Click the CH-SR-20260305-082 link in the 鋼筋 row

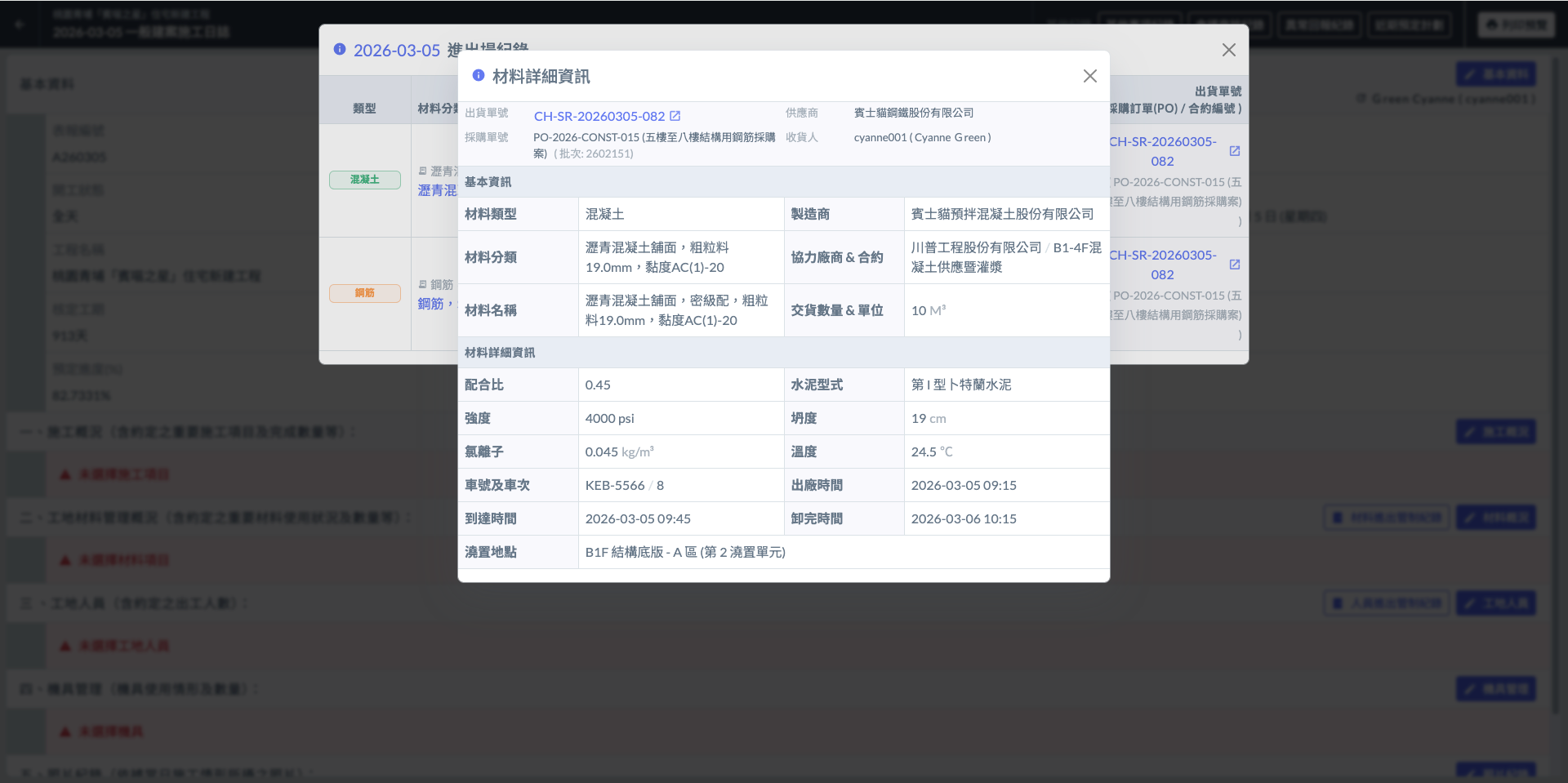[1163, 265]
